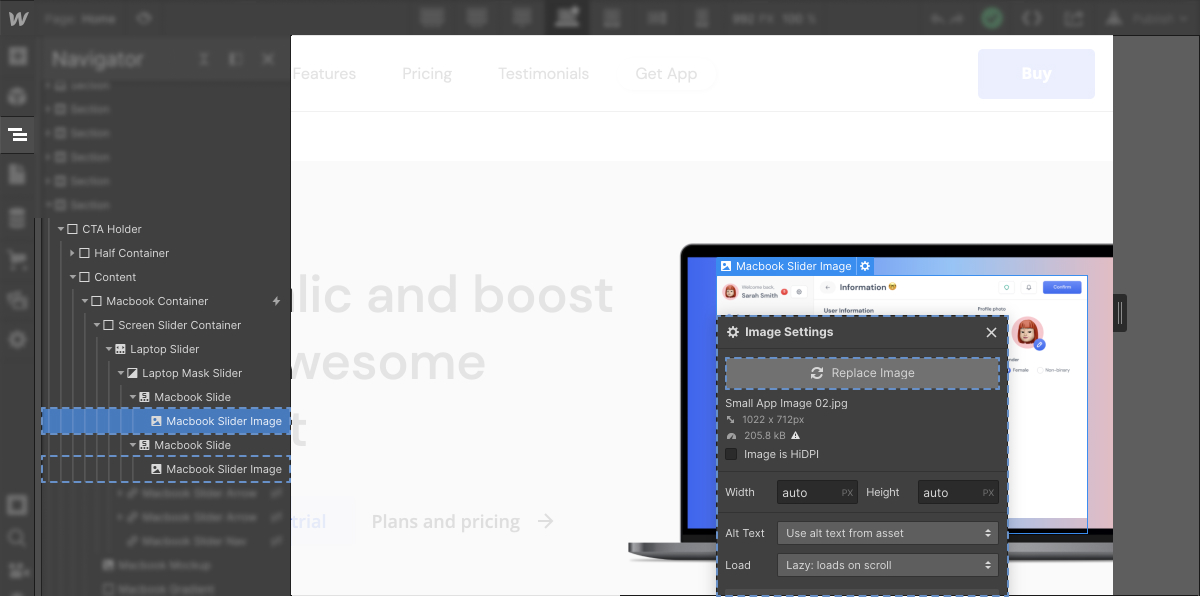Viewport: 1200px width, 597px height.
Task: Click the green site status check icon
Action: click(x=991, y=18)
